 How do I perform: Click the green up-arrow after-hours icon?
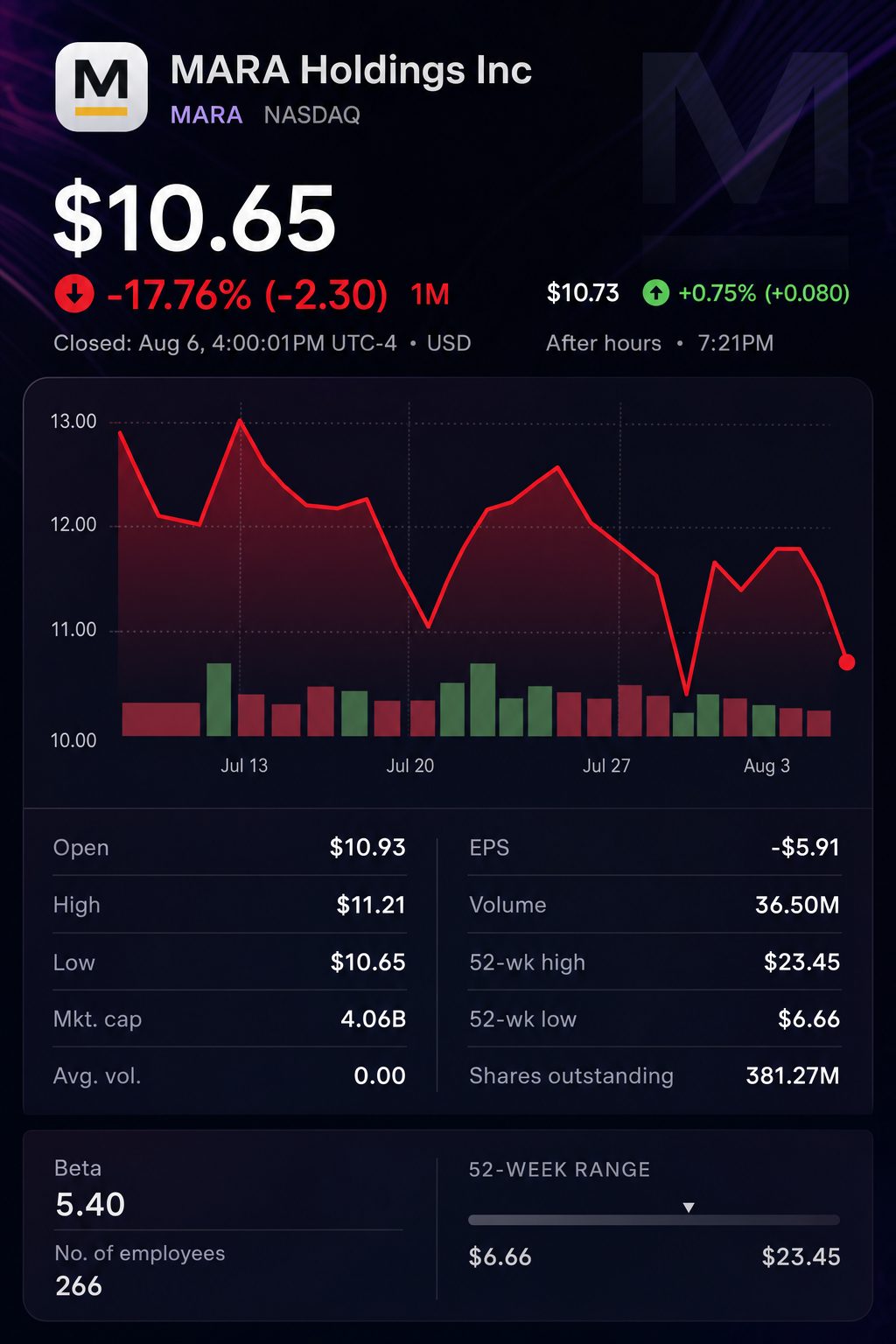point(655,293)
